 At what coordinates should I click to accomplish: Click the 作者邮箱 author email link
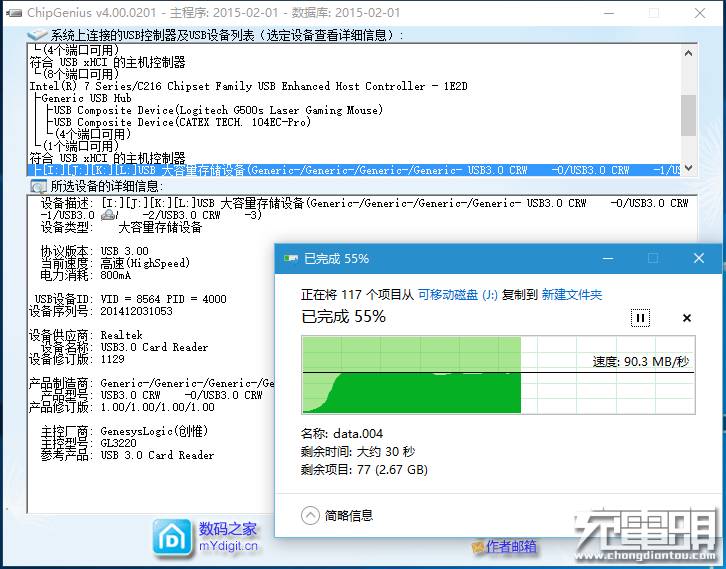click(x=510, y=546)
